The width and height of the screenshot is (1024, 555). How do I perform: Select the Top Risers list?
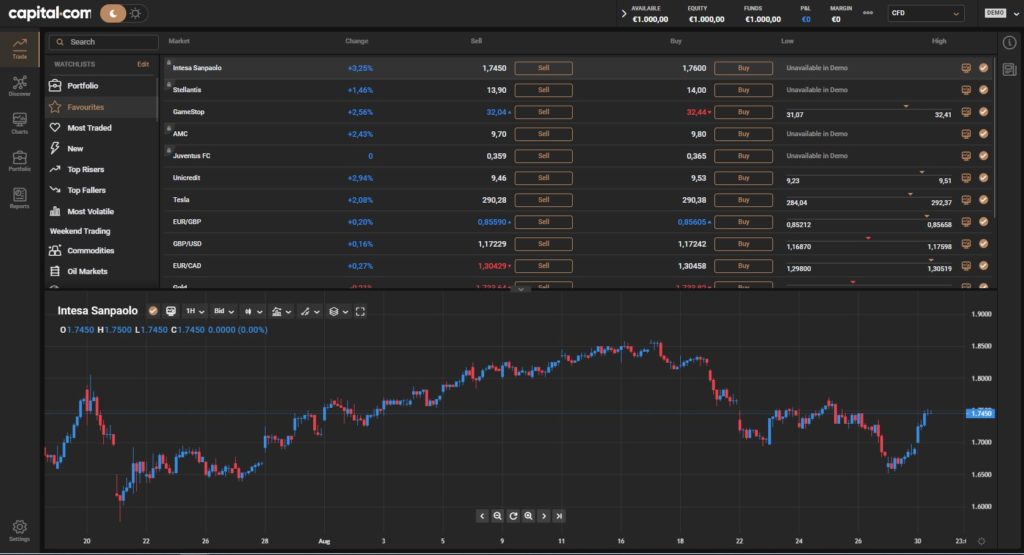[85, 170]
